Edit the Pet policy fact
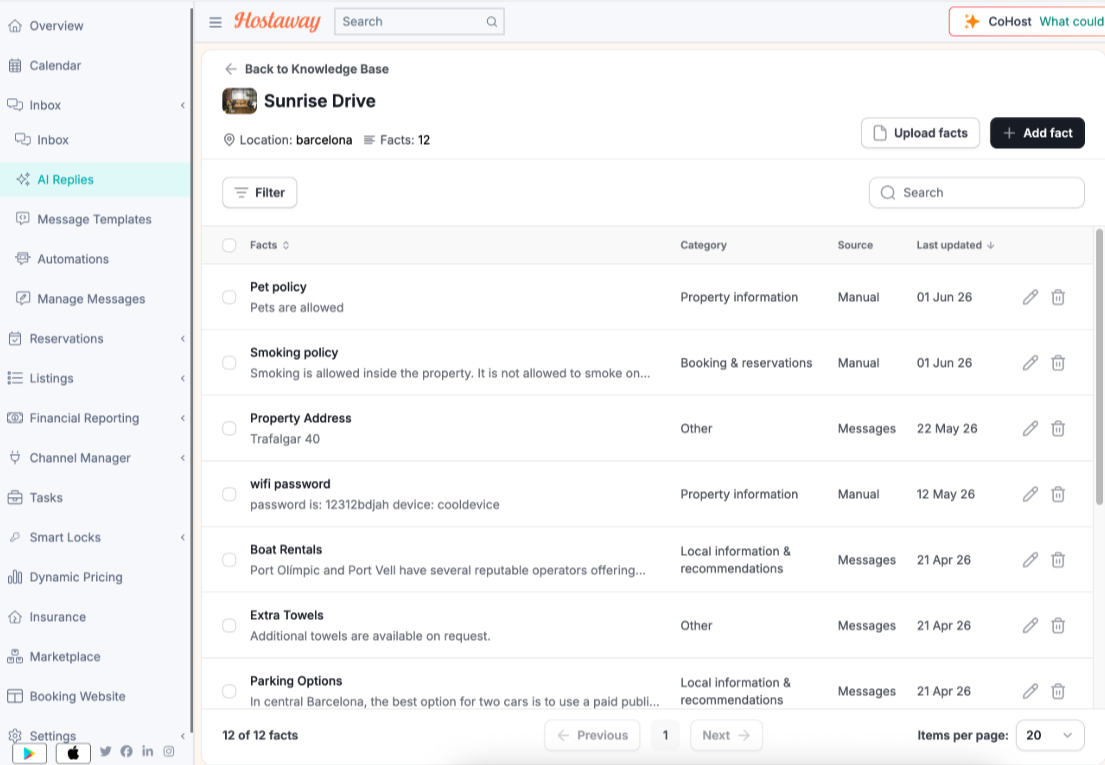 (1030, 297)
